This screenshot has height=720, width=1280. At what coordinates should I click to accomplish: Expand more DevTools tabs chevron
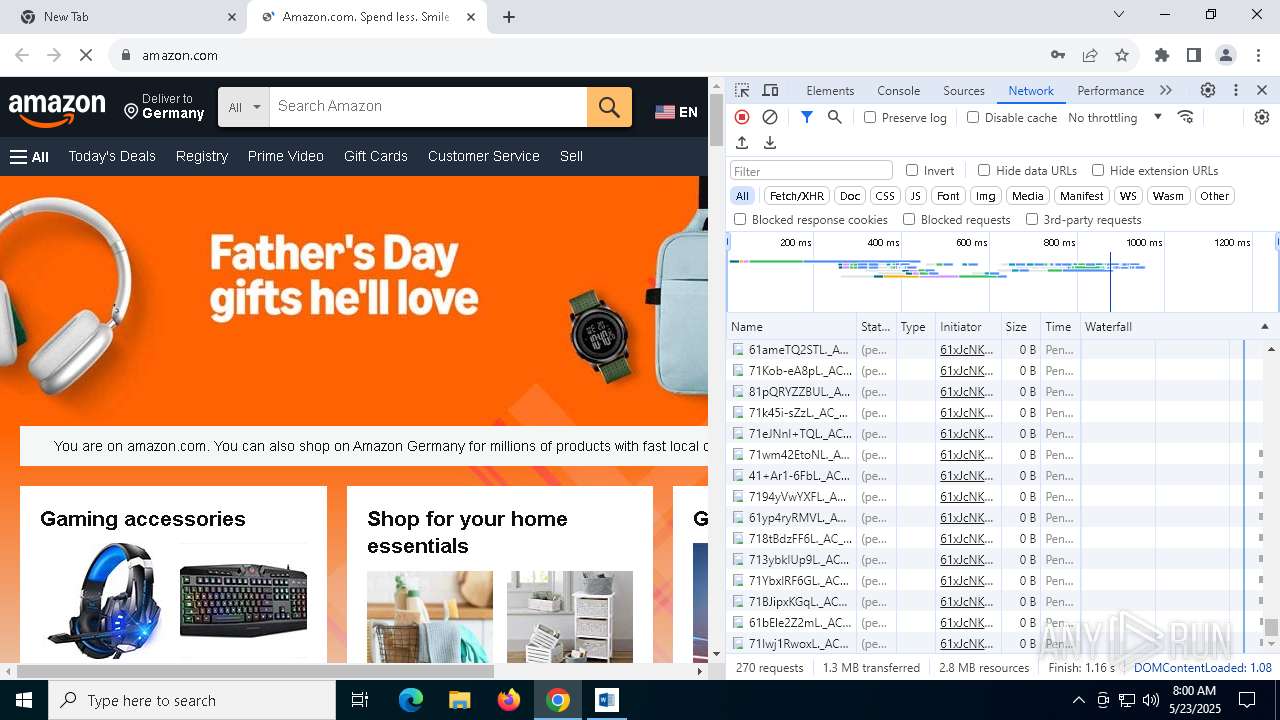click(x=1166, y=90)
